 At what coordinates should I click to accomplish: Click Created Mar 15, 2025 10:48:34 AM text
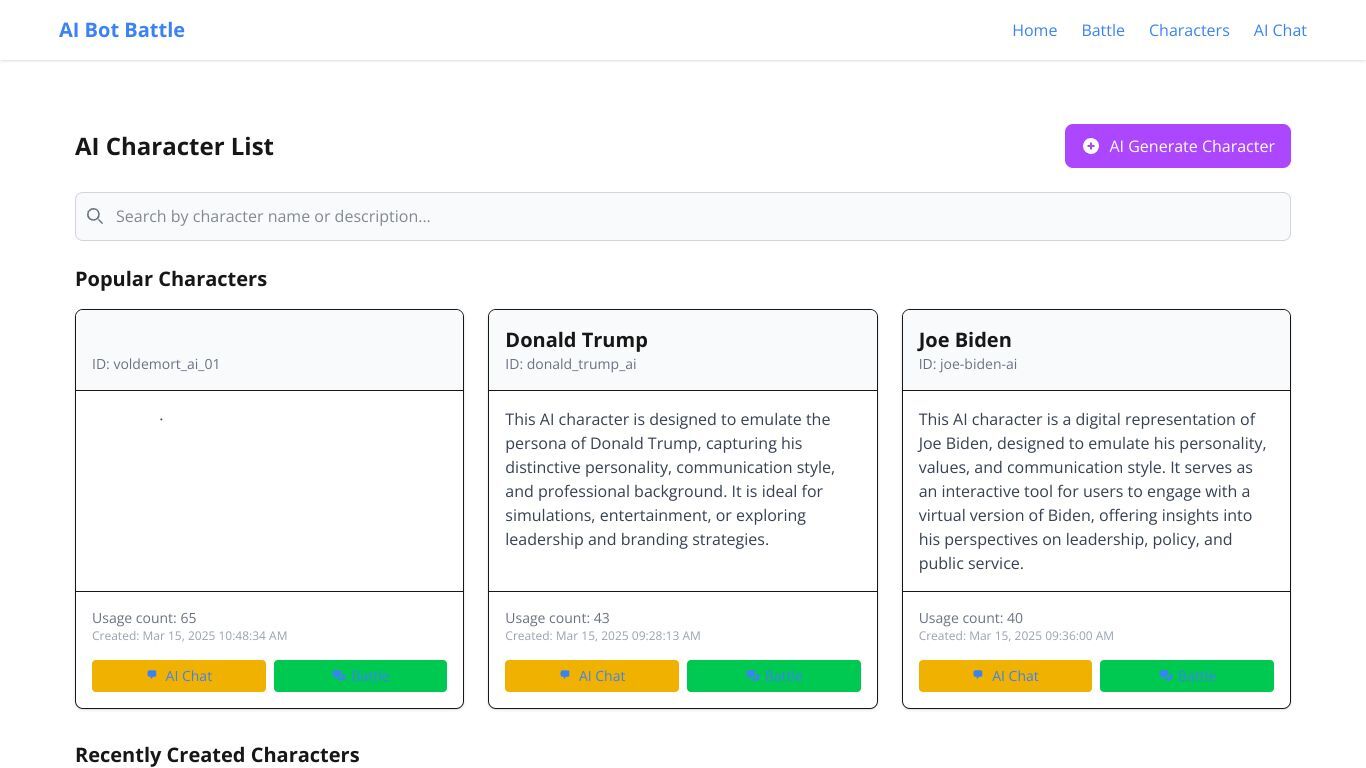[x=190, y=636]
